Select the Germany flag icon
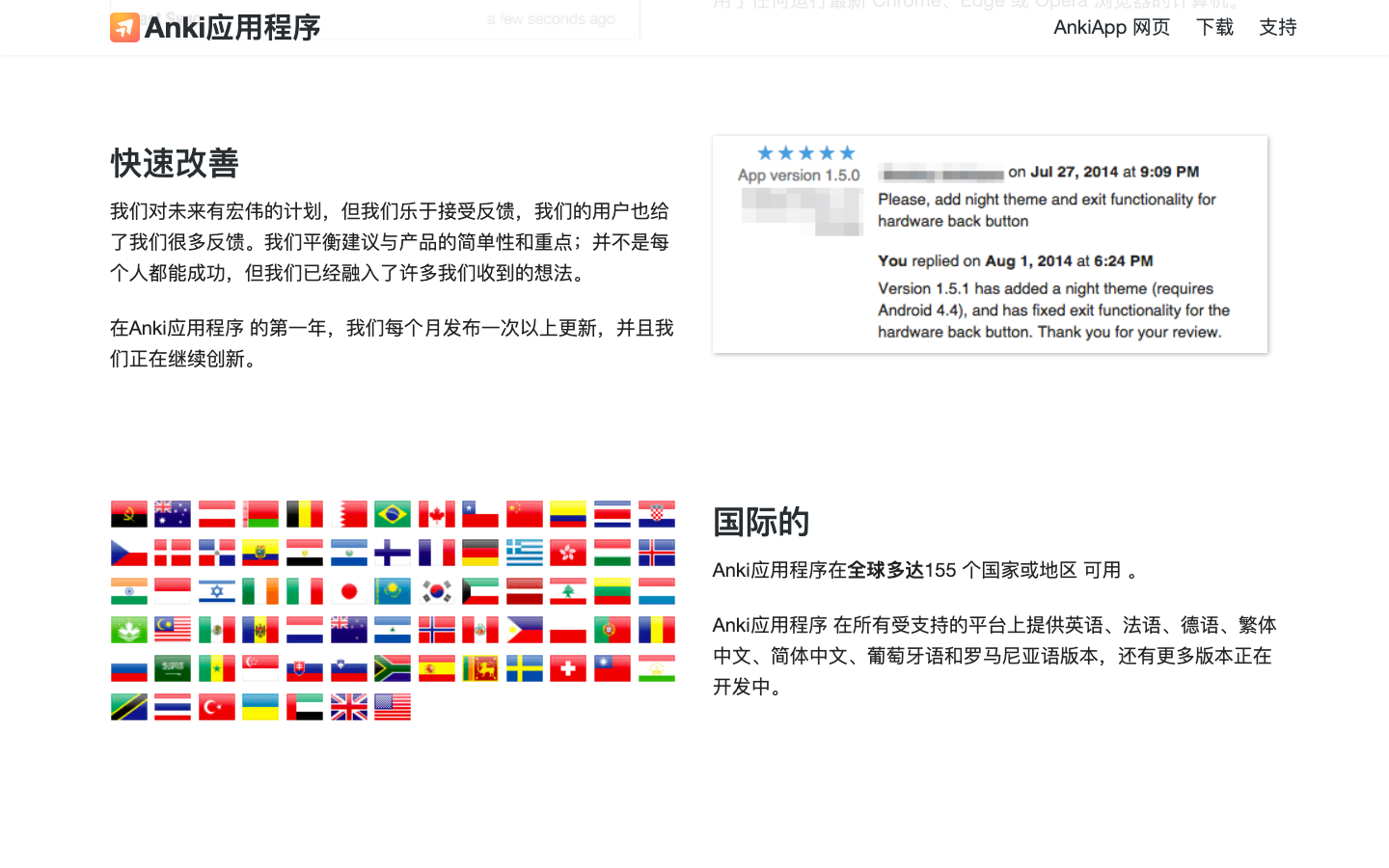 480,552
